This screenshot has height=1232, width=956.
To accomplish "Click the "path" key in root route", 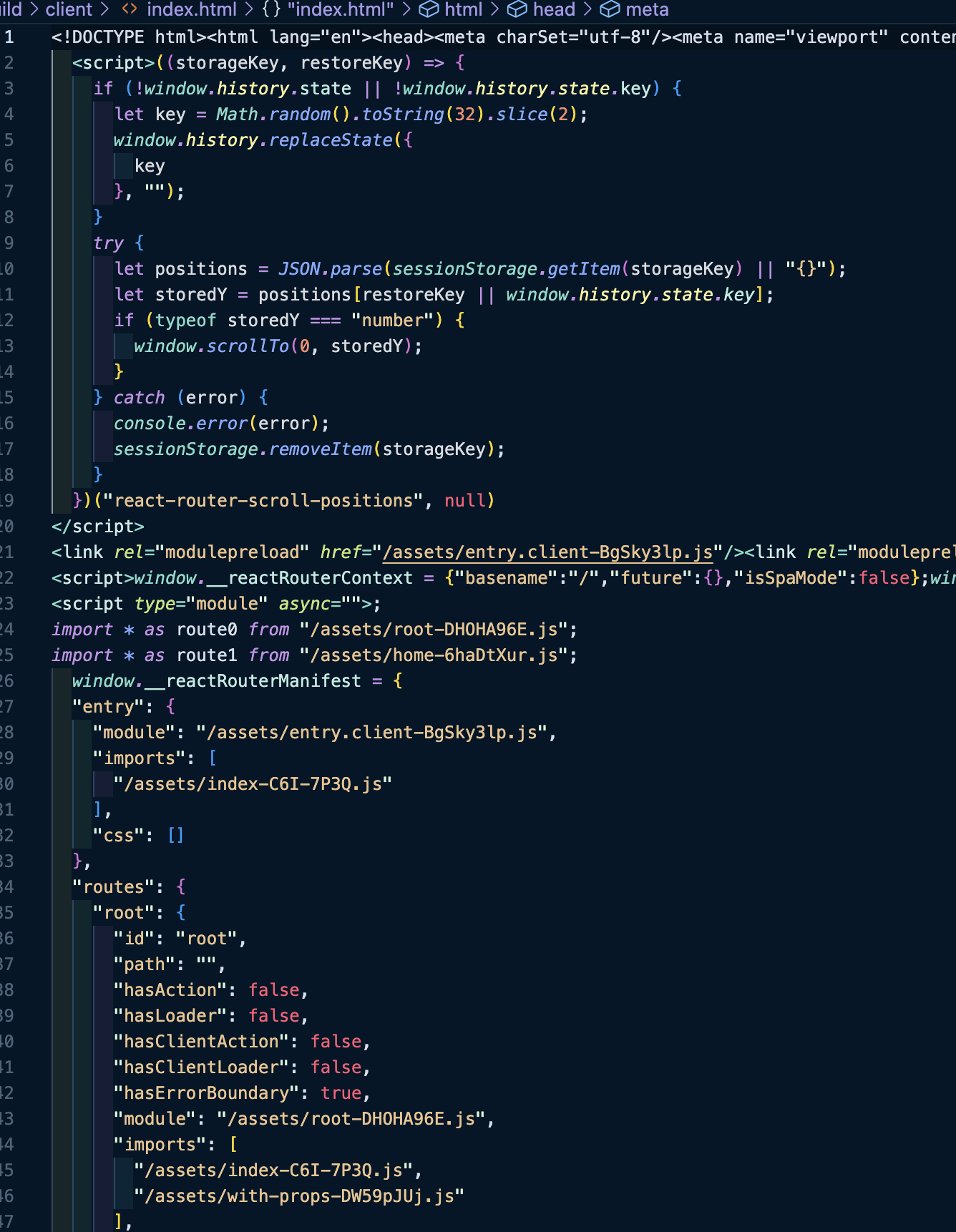I will point(145,964).
